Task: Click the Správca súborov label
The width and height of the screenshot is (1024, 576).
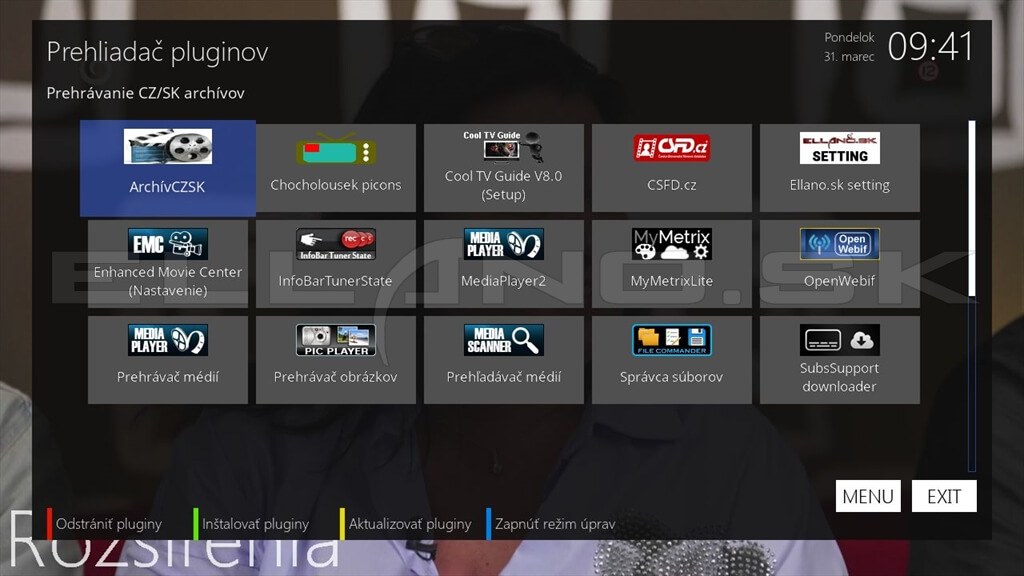Action: (x=671, y=377)
